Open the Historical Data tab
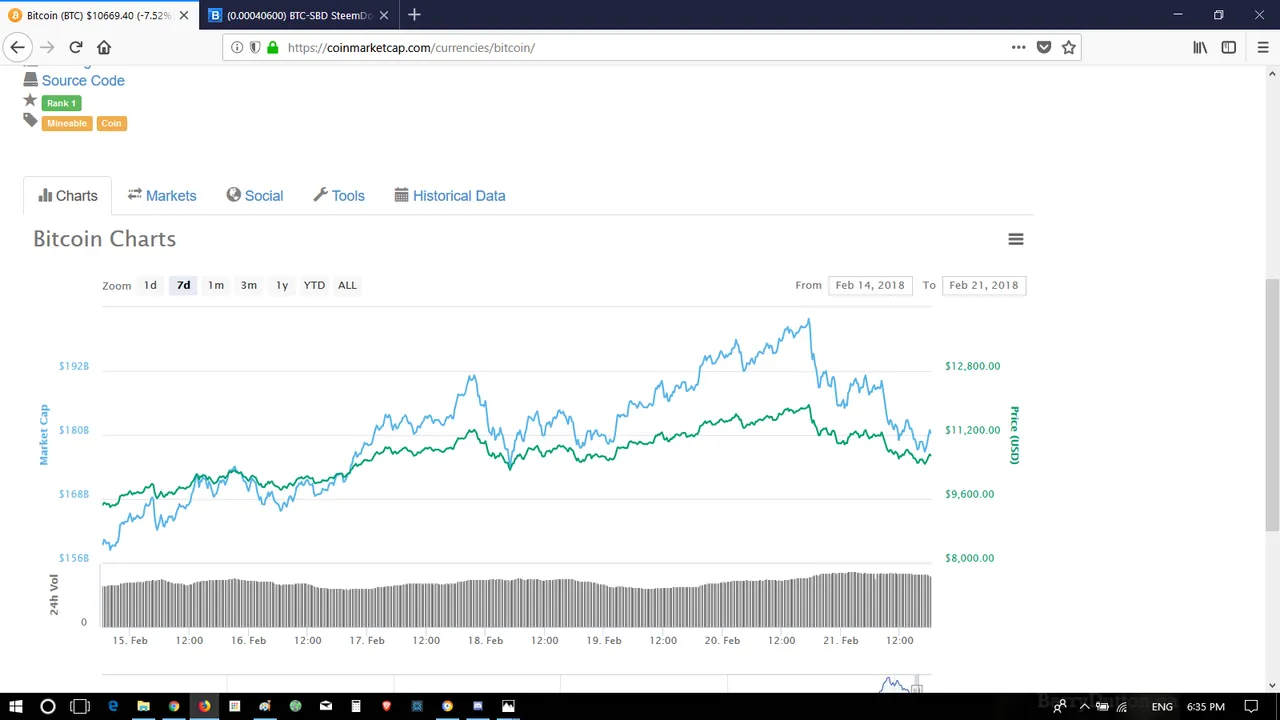Viewport: 1280px width, 720px height. pyautogui.click(x=450, y=196)
